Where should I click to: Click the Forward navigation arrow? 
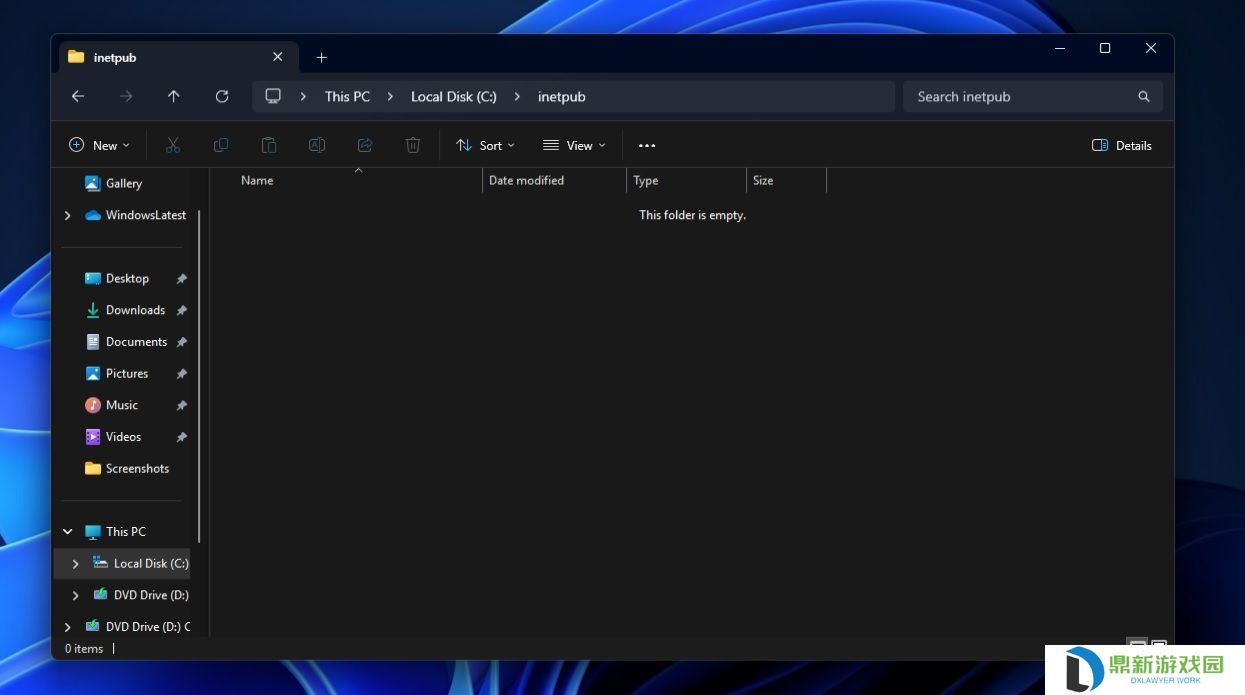[x=126, y=96]
